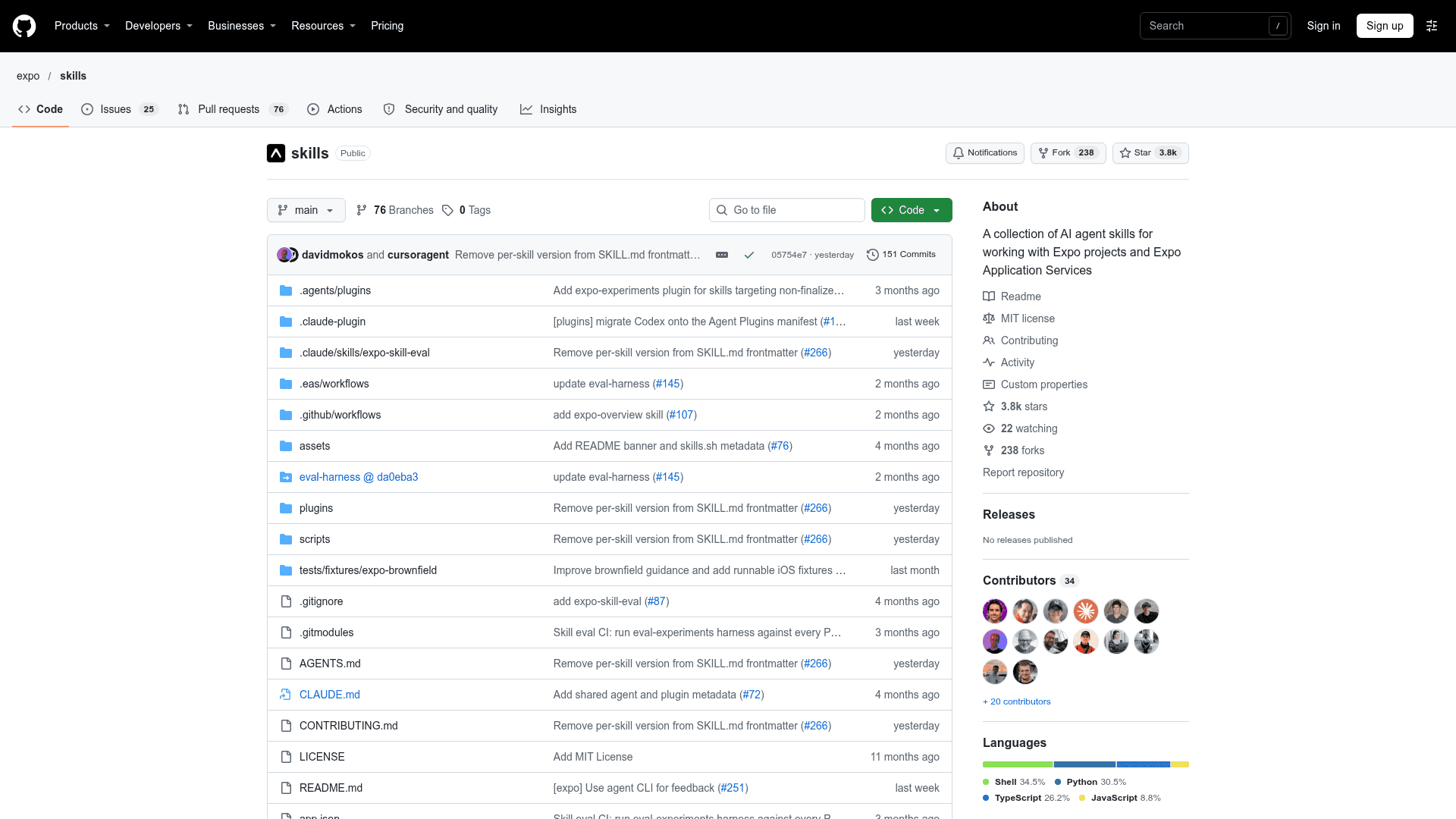
Task: Click the 22 watching eye link
Action: 1020,428
